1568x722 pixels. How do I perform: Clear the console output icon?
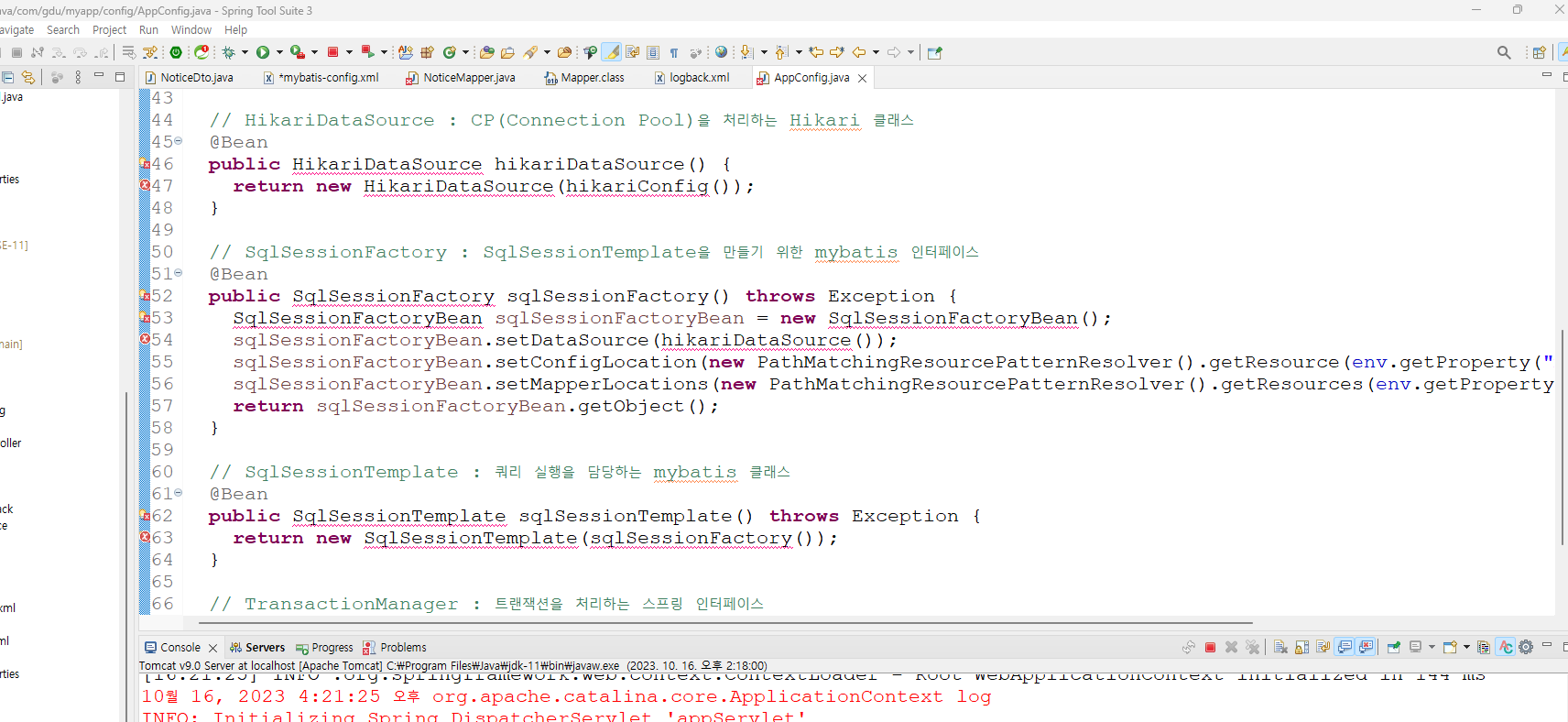(x=1280, y=647)
